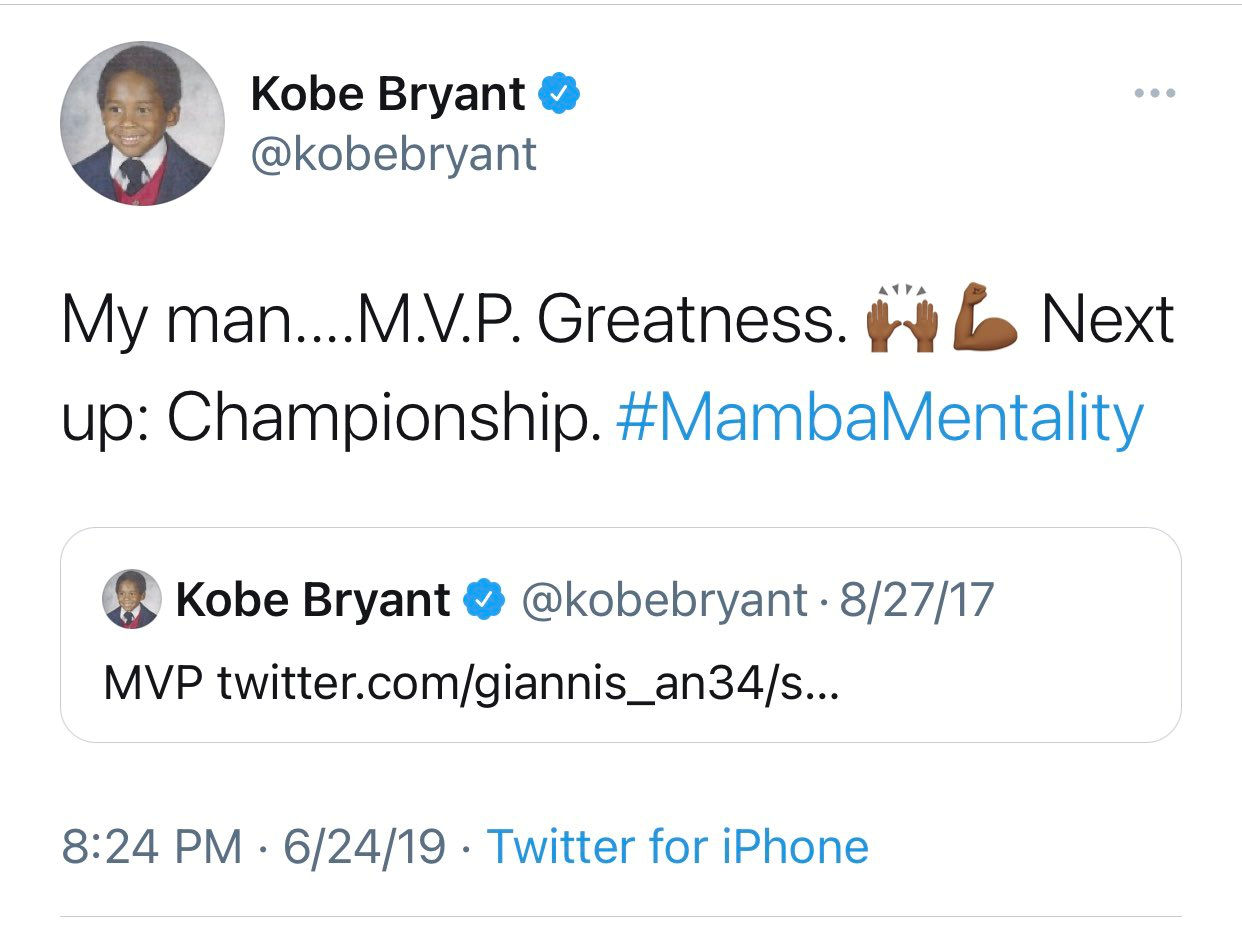Click the 'My man....M.V.P. Greatness.' tweet text
This screenshot has height=929, width=1242.
(450, 320)
